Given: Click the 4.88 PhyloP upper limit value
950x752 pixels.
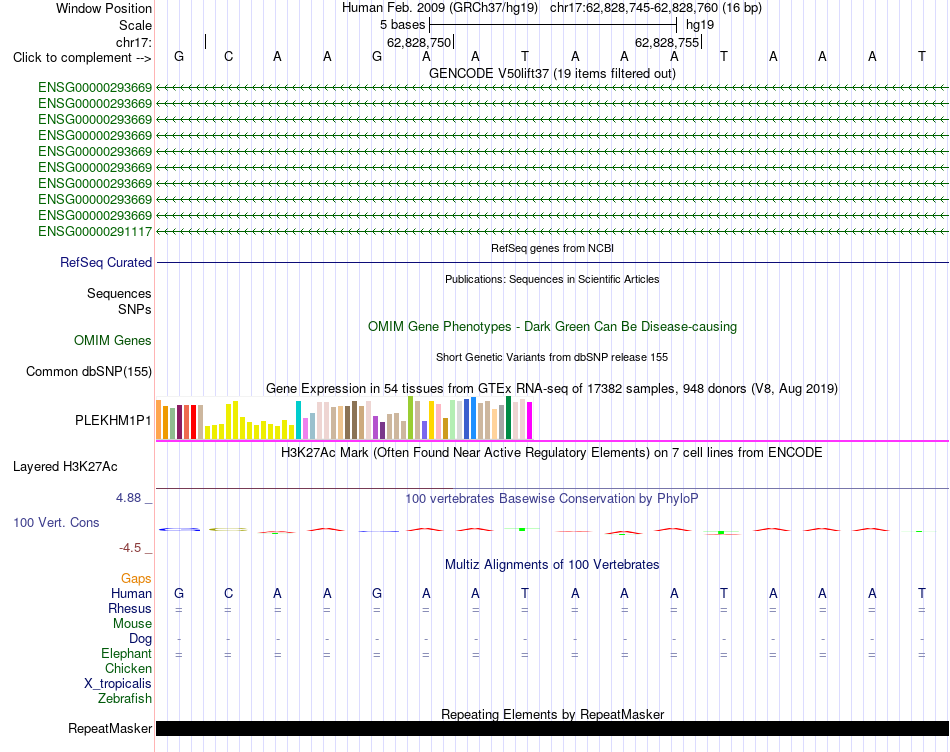Looking at the screenshot, I should (x=128, y=497).
